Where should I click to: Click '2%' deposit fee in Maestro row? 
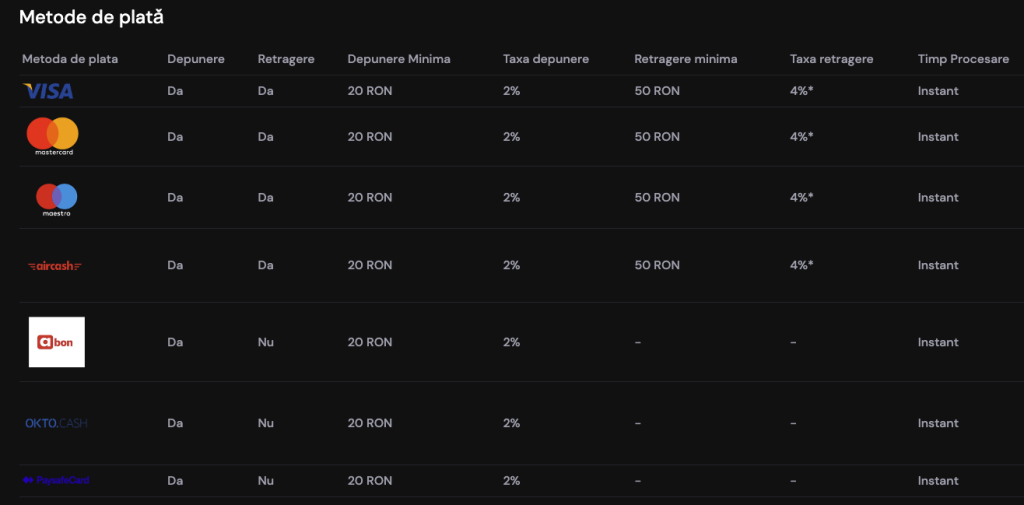(511, 197)
